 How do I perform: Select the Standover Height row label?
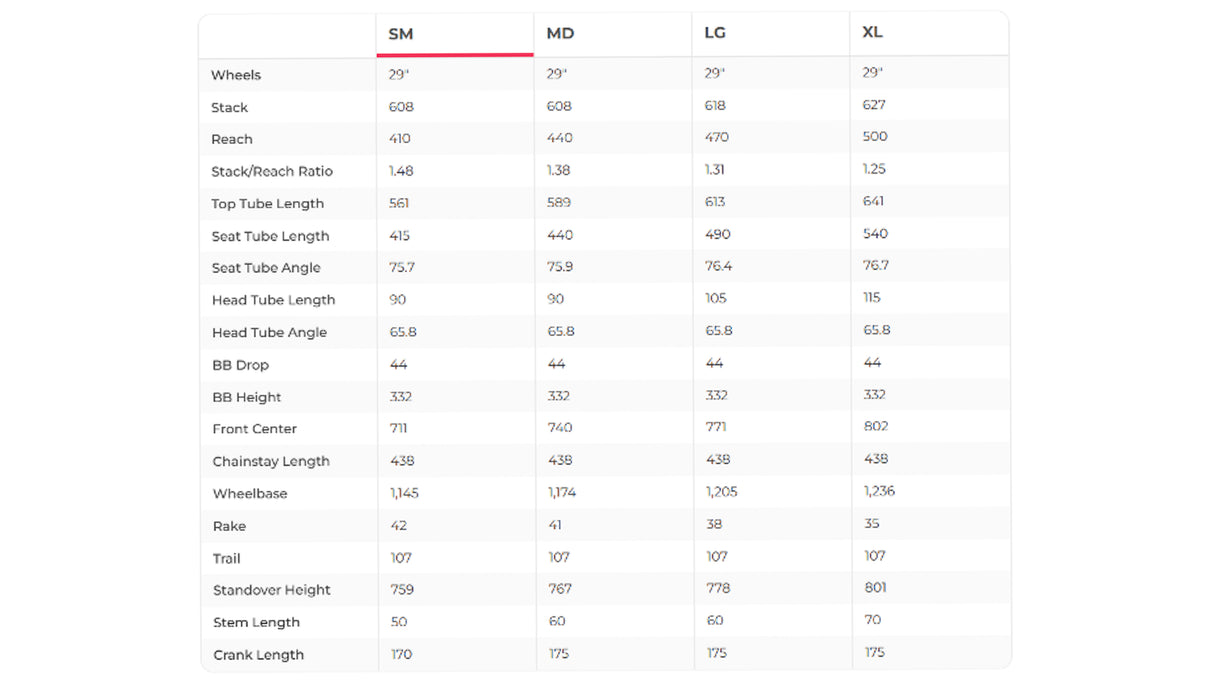(272, 590)
